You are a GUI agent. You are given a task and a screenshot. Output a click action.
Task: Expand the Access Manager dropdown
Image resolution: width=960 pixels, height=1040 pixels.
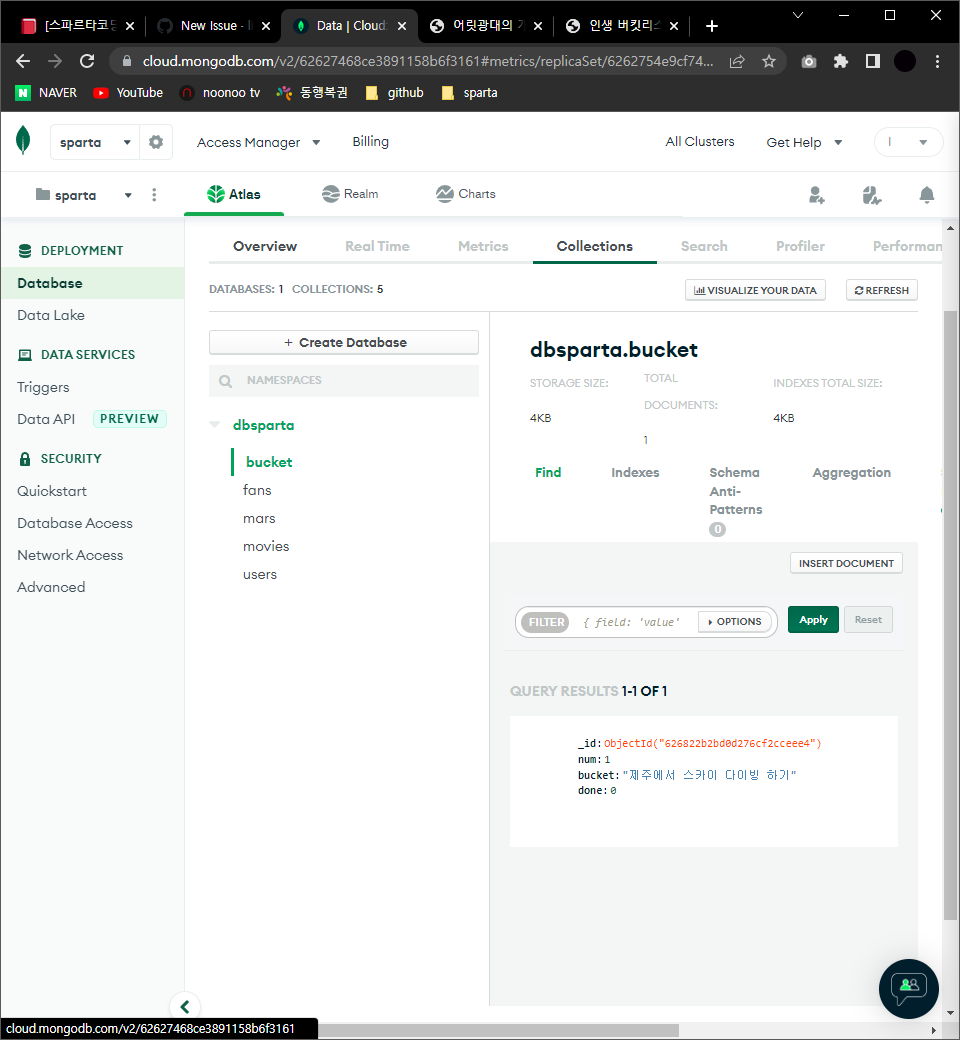(x=259, y=143)
